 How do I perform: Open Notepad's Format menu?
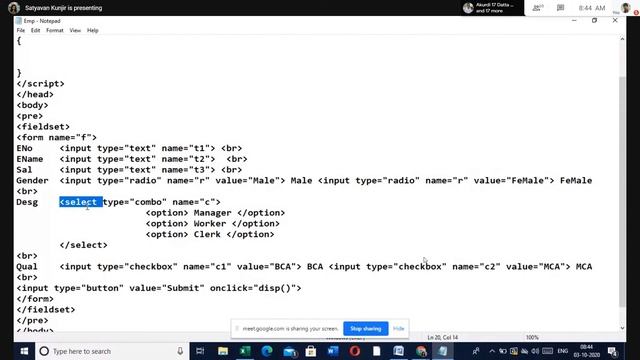pos(55,31)
